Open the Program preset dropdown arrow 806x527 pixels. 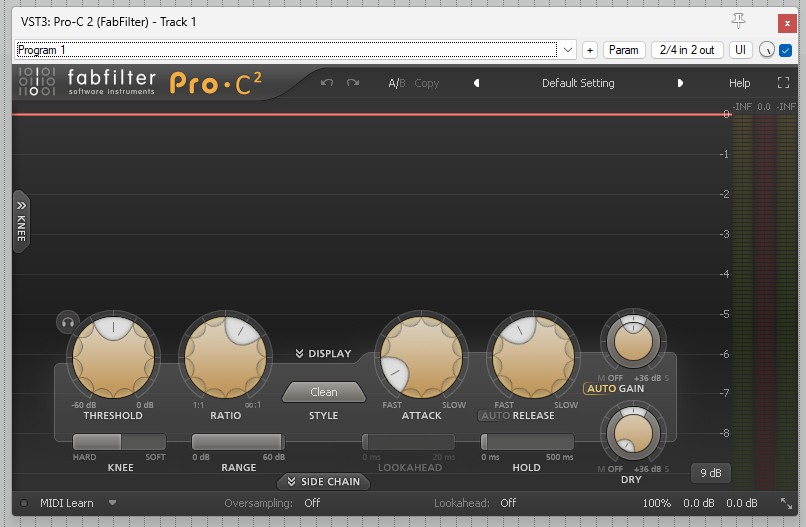[567, 50]
